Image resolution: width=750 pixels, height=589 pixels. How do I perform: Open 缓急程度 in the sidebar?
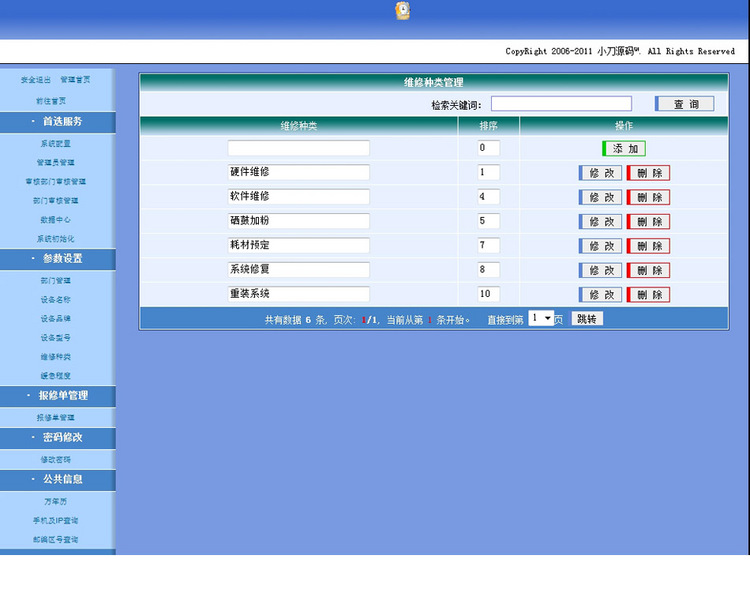pyautogui.click(x=55, y=376)
